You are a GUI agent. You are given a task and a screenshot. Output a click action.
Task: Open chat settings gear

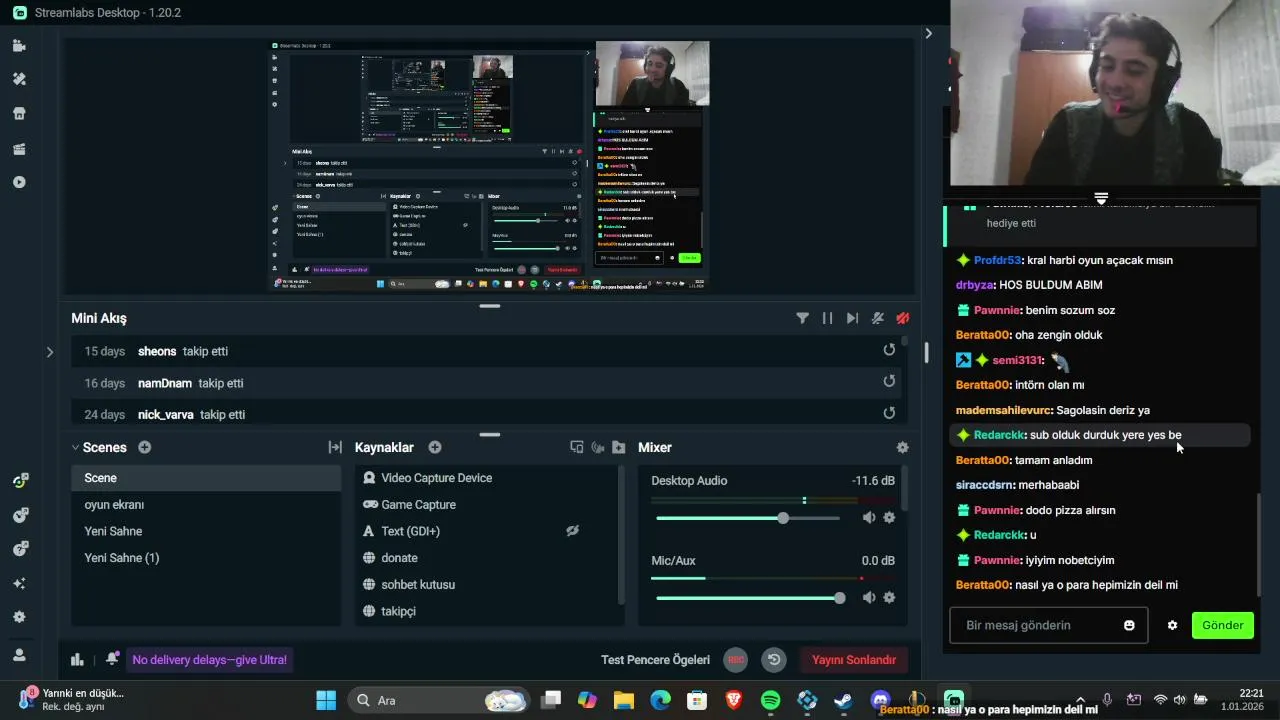(1172, 625)
